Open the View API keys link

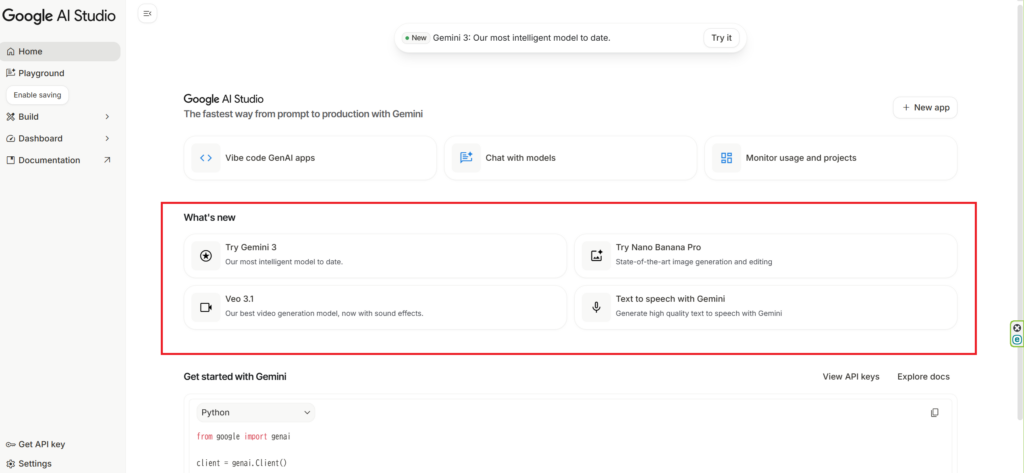click(850, 377)
